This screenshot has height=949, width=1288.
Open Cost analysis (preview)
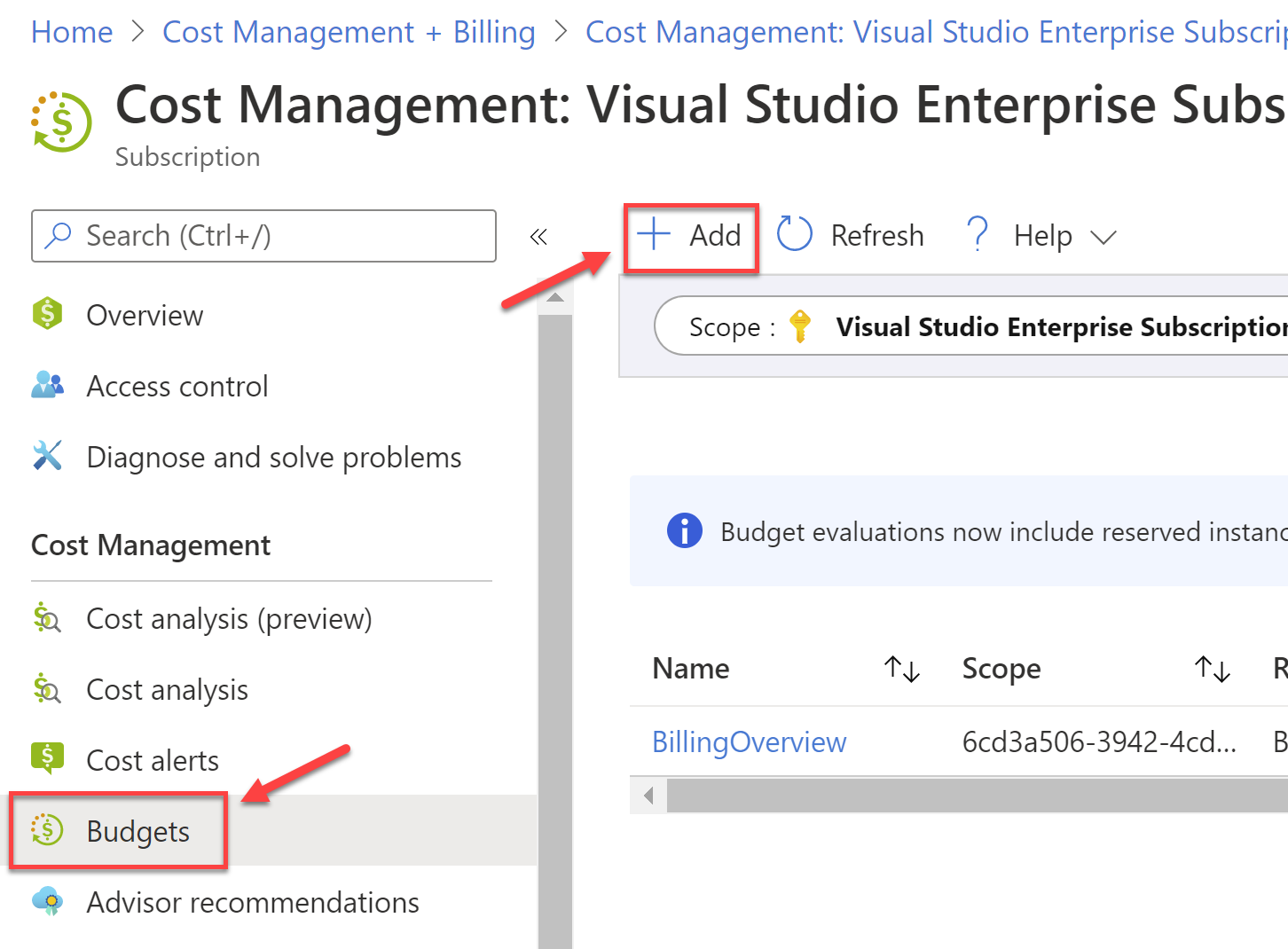click(229, 619)
